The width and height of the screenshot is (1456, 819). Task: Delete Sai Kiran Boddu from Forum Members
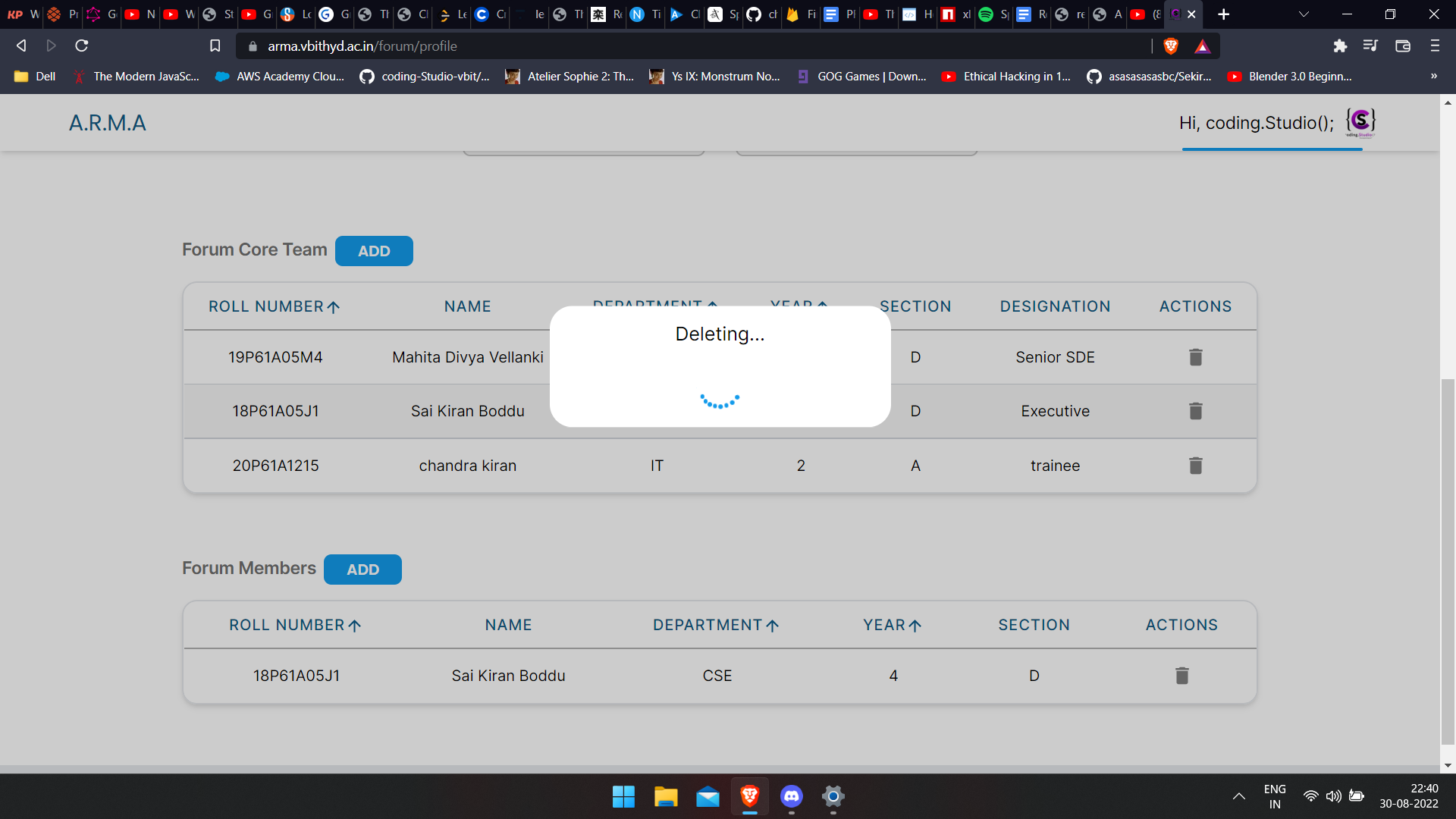[1181, 676]
